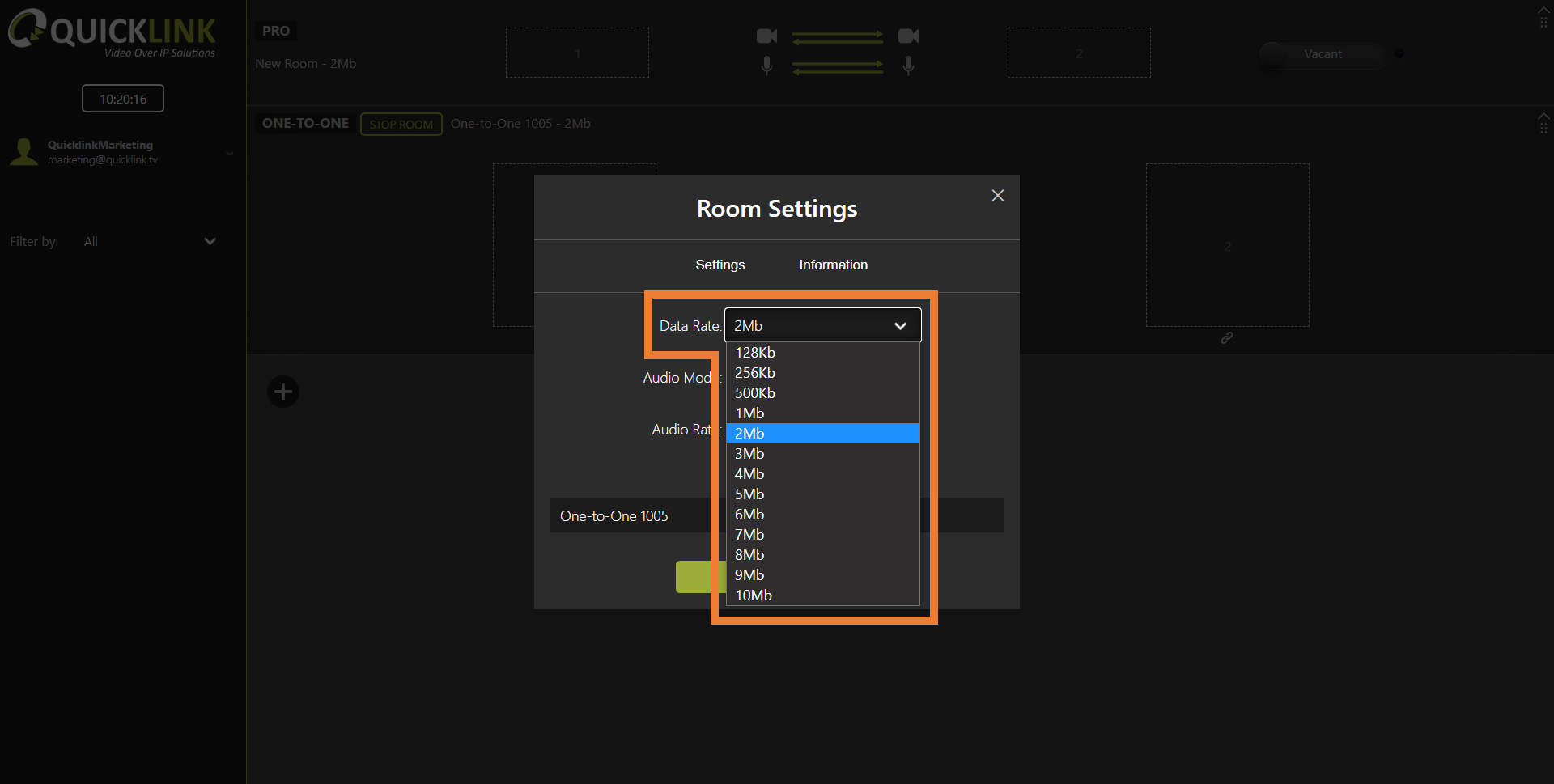Click the right camera icon

click(908, 36)
